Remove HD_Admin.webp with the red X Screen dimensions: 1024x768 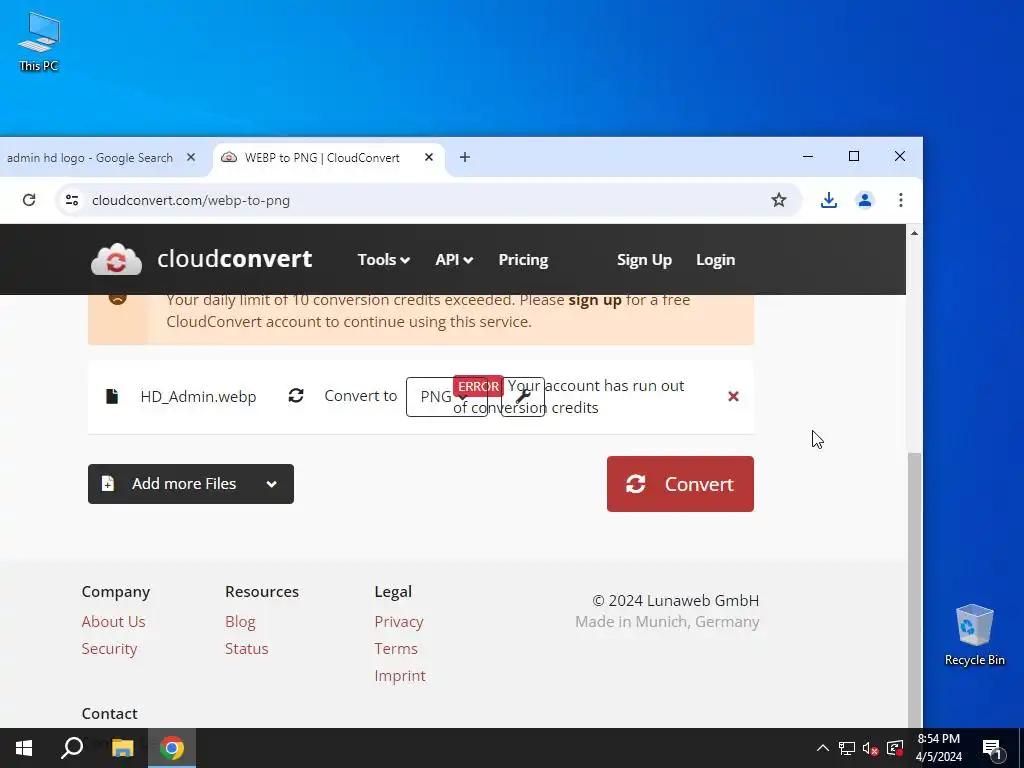[733, 396]
